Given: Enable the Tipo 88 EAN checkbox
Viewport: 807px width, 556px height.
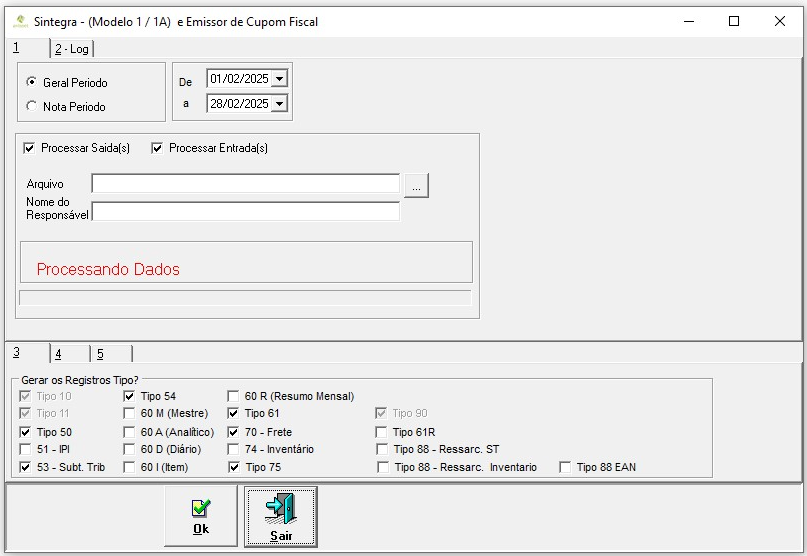Looking at the screenshot, I should [x=566, y=467].
